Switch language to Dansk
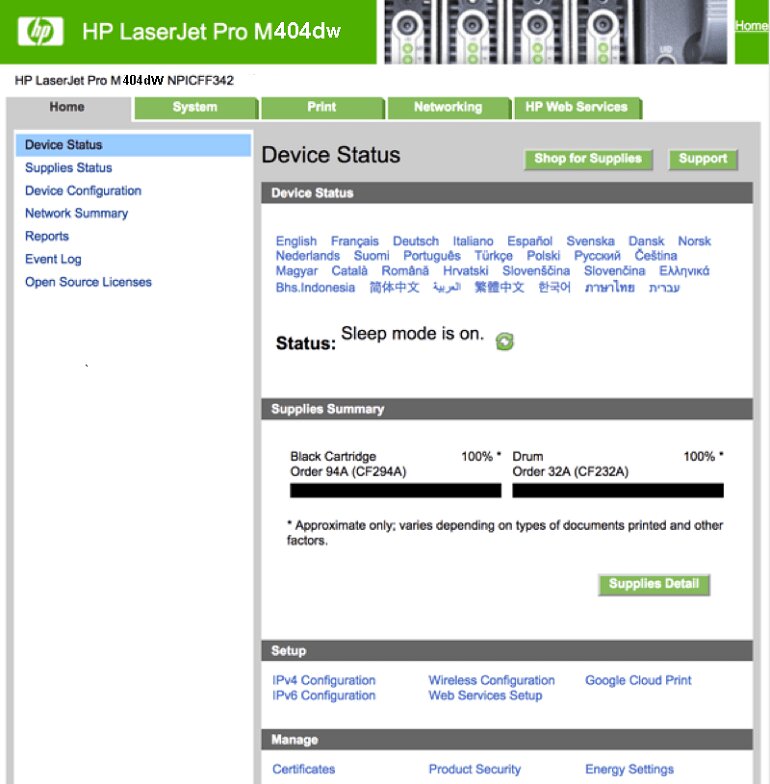The width and height of the screenshot is (770, 784). pos(646,241)
